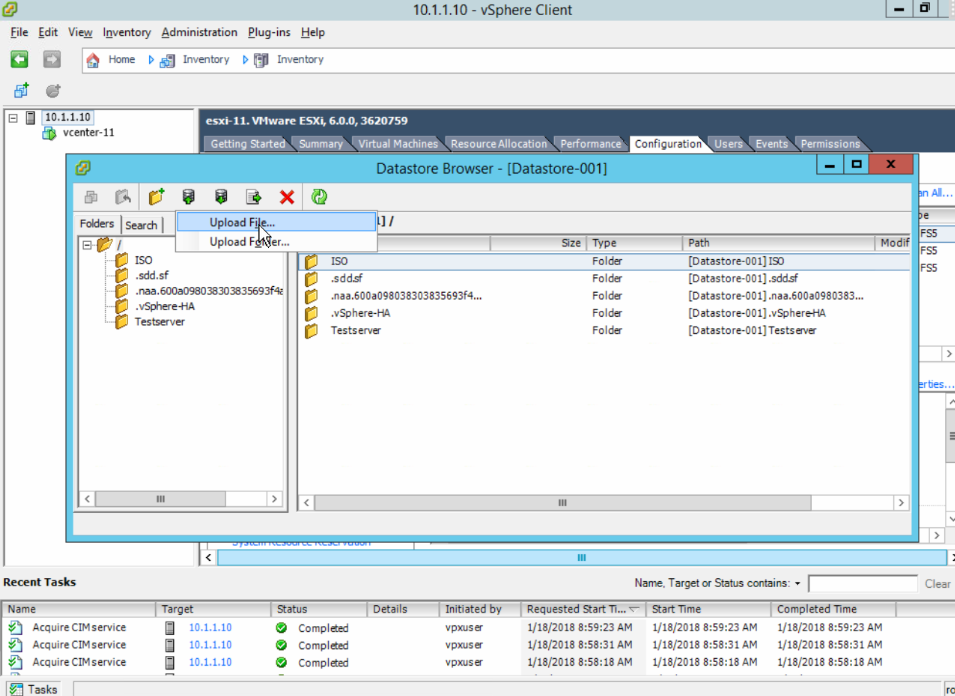Click the new virtual machine toolbar icon
Image resolution: width=955 pixels, height=696 pixels.
point(21,91)
